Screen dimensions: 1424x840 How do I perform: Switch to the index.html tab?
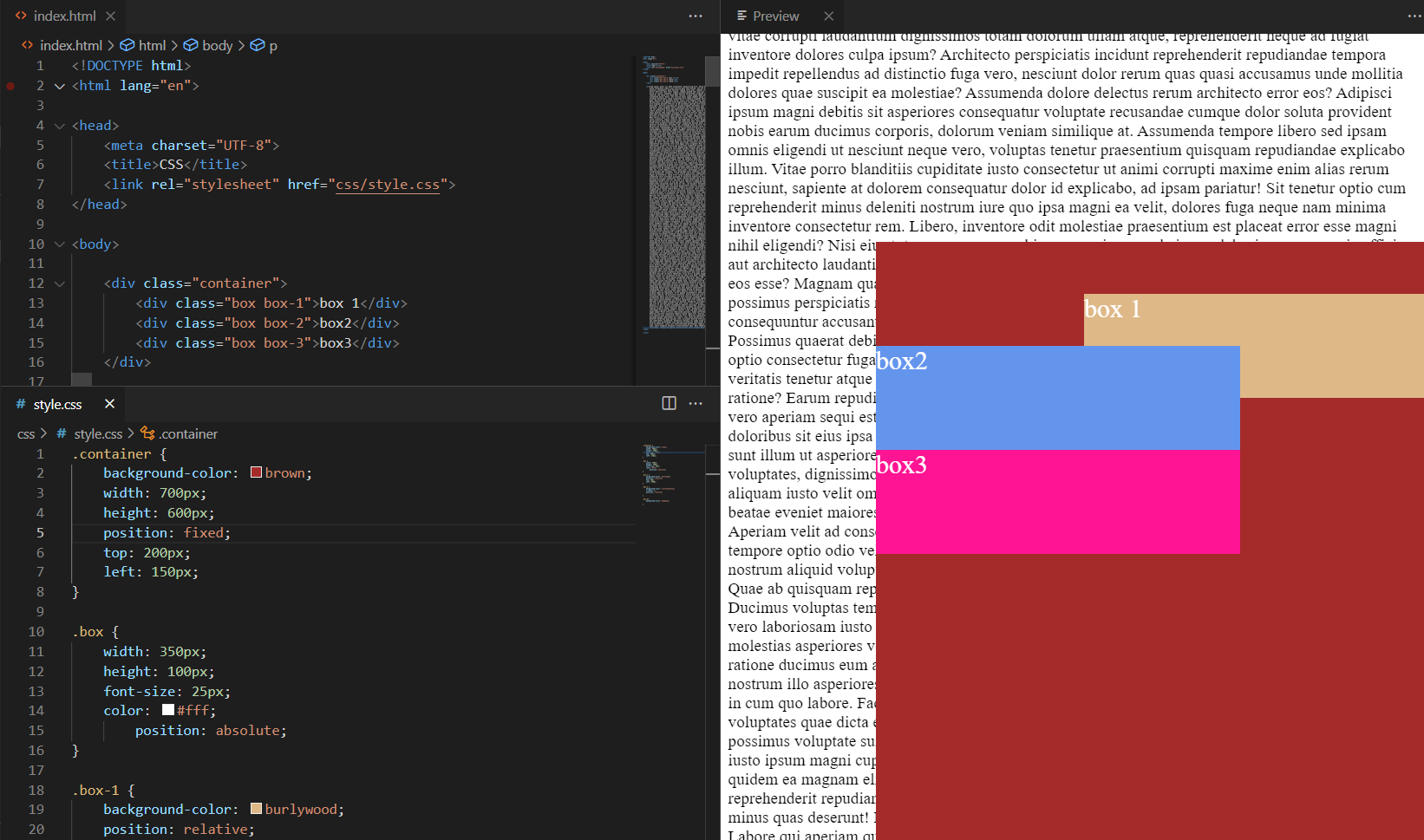tap(63, 16)
